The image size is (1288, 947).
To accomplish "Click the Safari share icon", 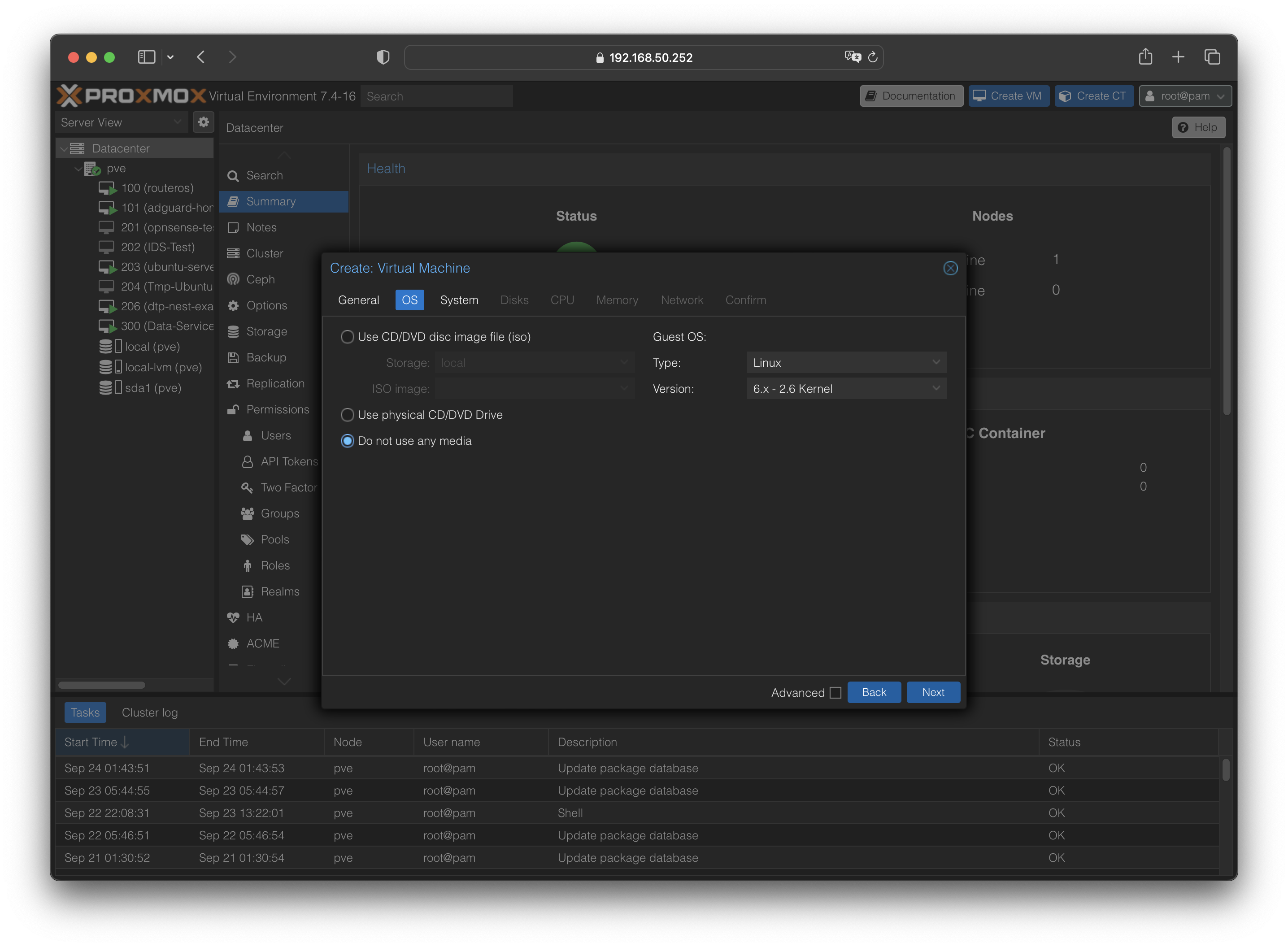I will coord(1145,57).
